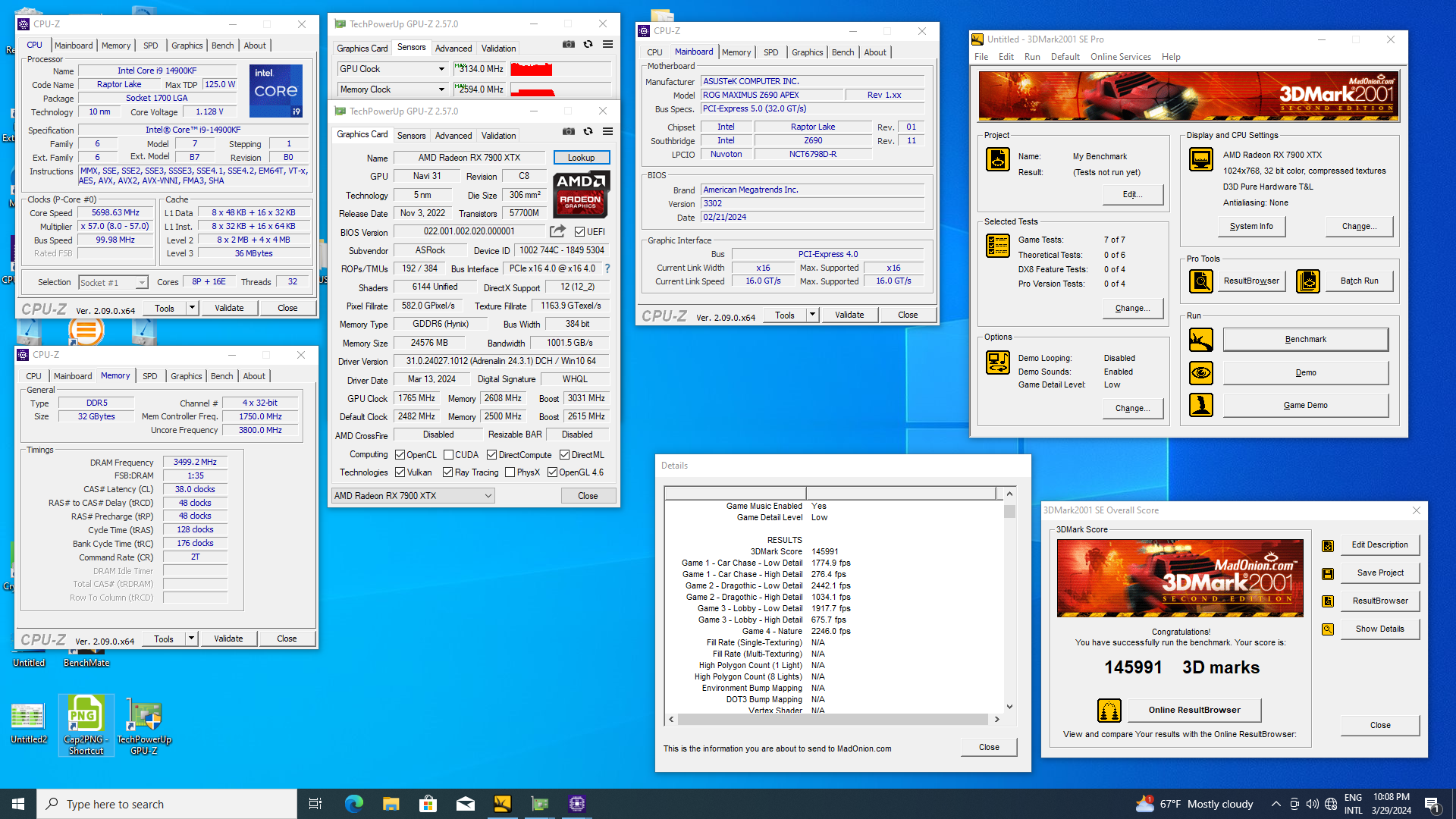This screenshot has height=819, width=1456.
Task: Click Save Project disk icon in score dialog
Action: click(x=1328, y=573)
